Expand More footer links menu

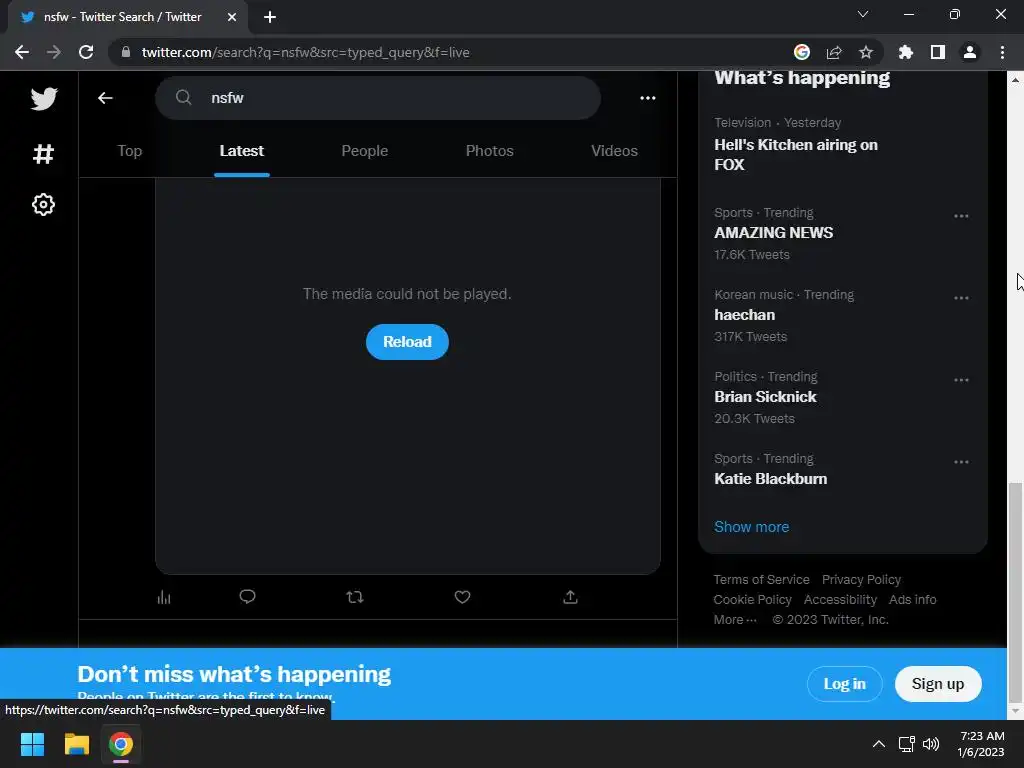(x=735, y=619)
